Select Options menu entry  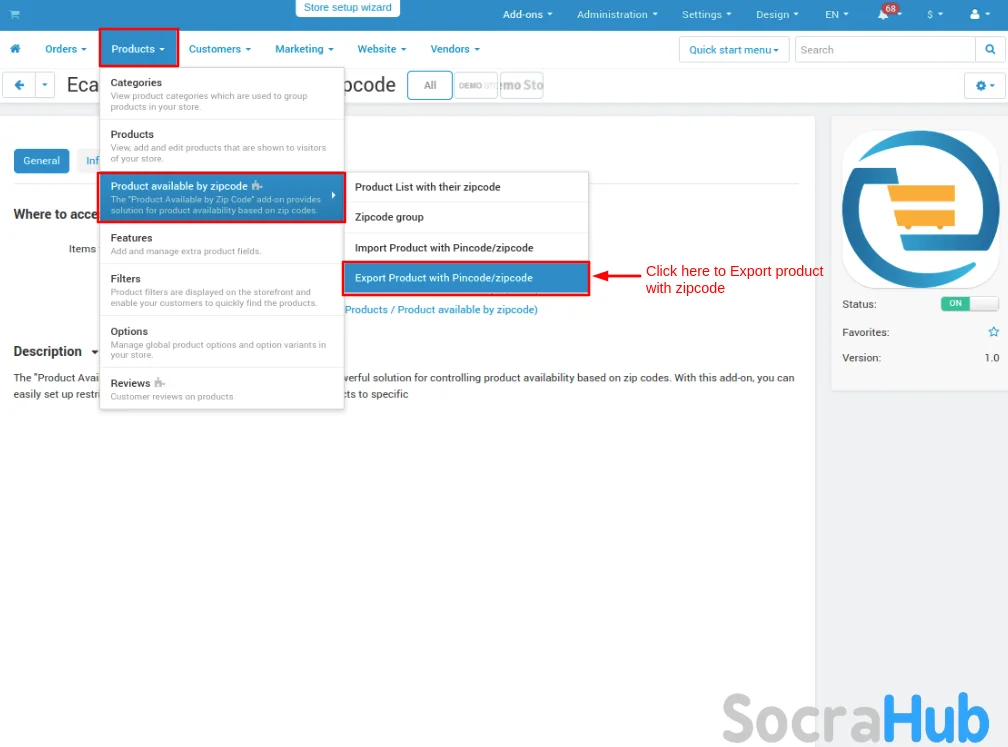pyautogui.click(x=222, y=342)
